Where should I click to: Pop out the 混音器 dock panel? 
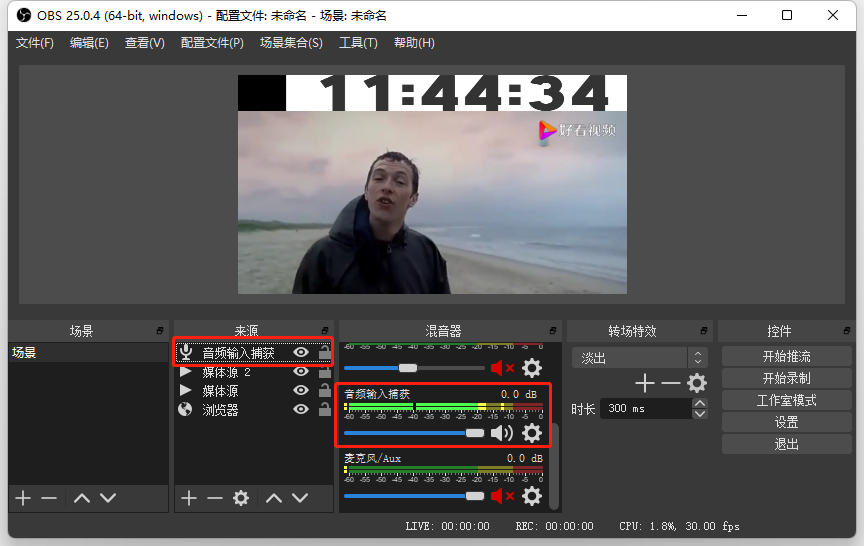point(552,331)
